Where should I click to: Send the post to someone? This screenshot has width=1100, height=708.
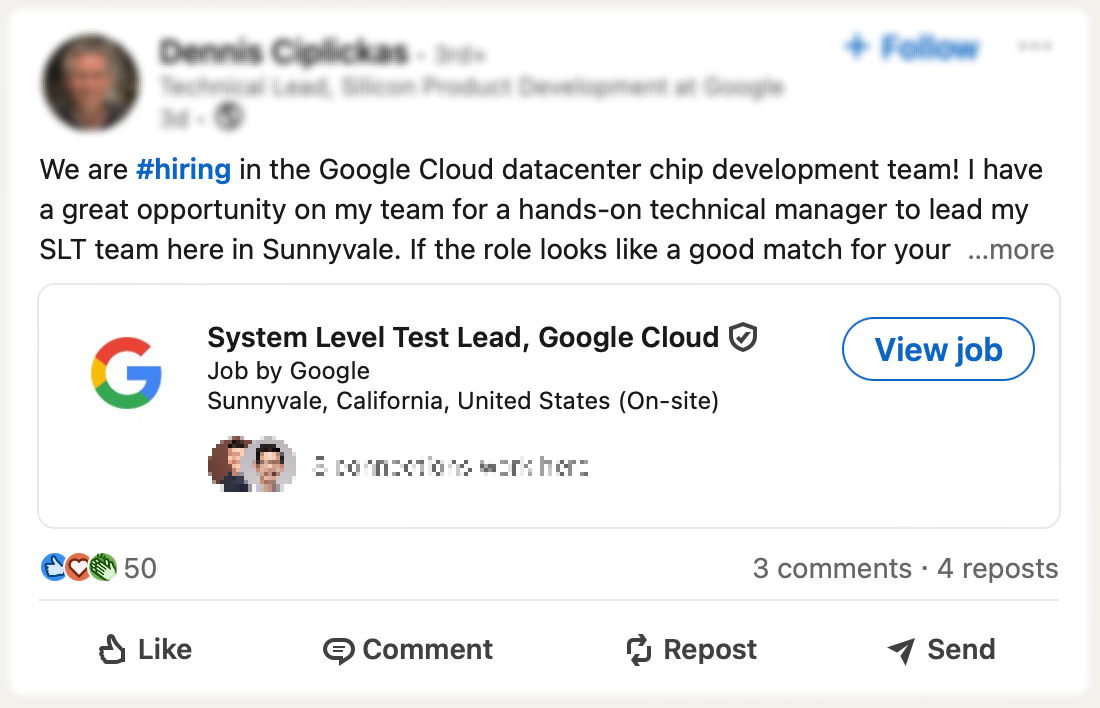[941, 650]
